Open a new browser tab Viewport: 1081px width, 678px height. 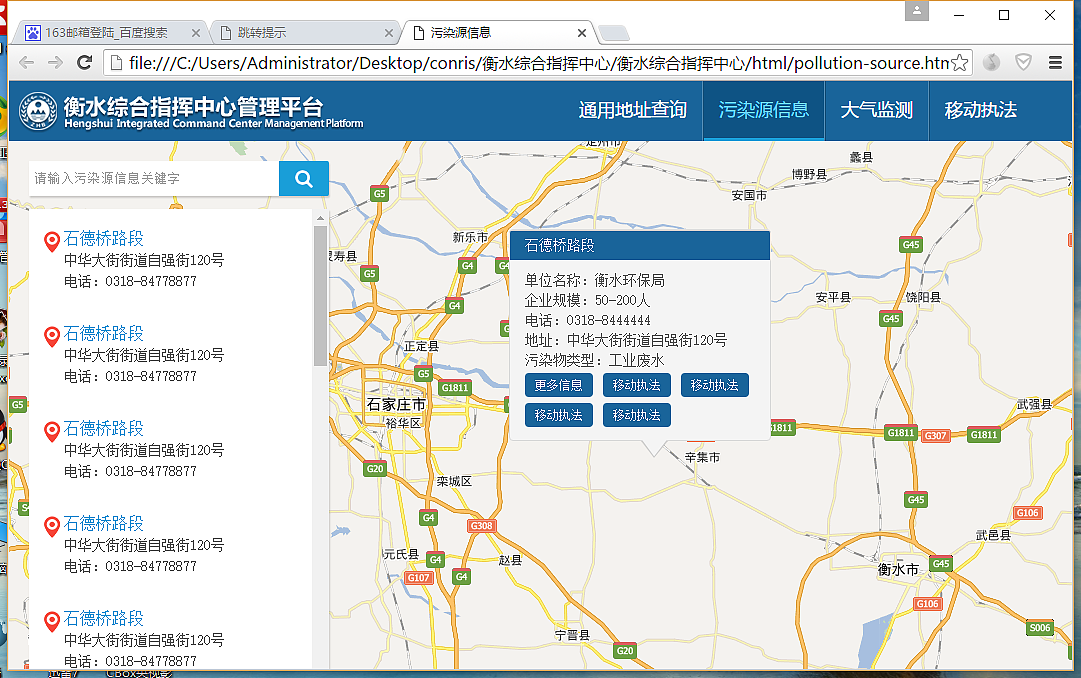[614, 33]
